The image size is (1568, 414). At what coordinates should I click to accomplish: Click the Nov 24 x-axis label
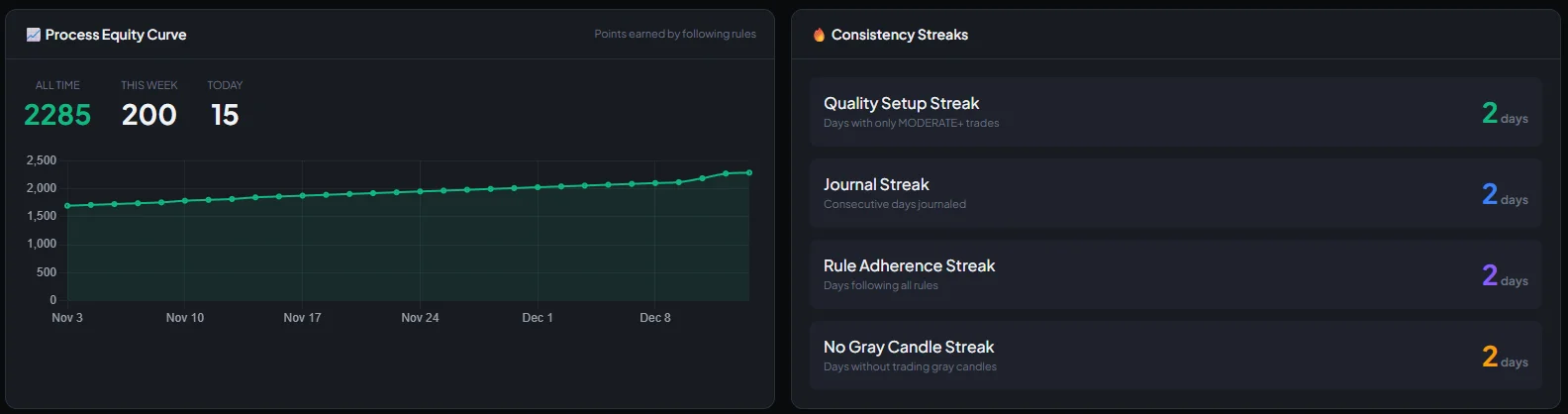[x=420, y=318]
